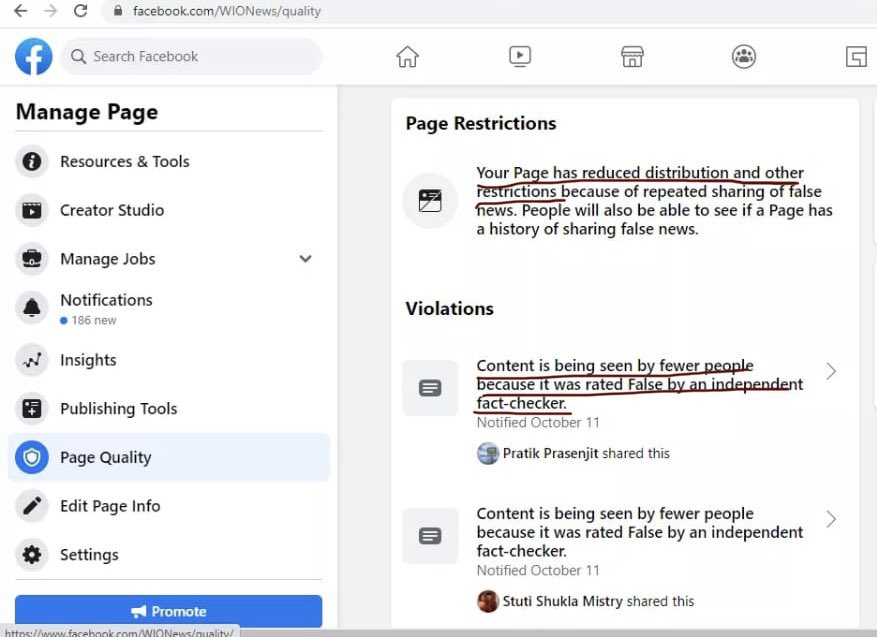The height and width of the screenshot is (637, 877).
Task: Open the Marketplace storefront icon
Action: [632, 56]
